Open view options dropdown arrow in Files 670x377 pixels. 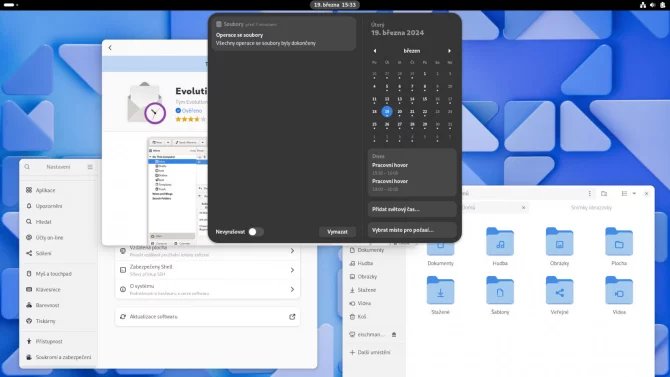click(634, 194)
